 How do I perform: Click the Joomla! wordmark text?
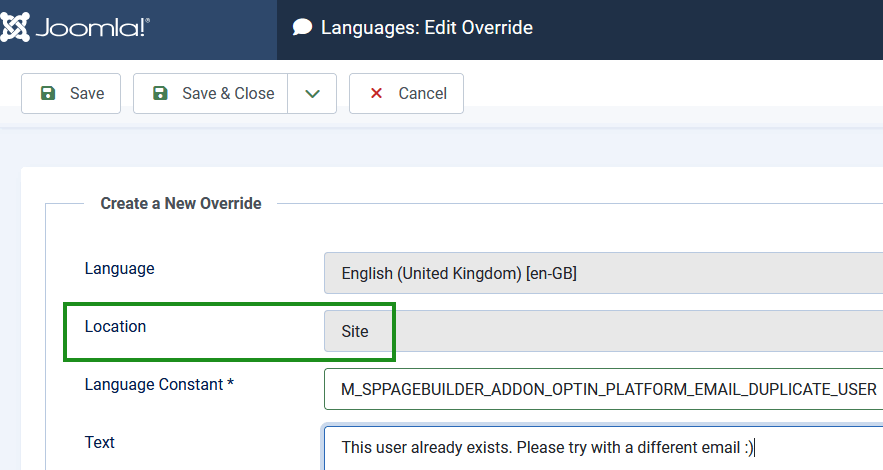coord(92,28)
